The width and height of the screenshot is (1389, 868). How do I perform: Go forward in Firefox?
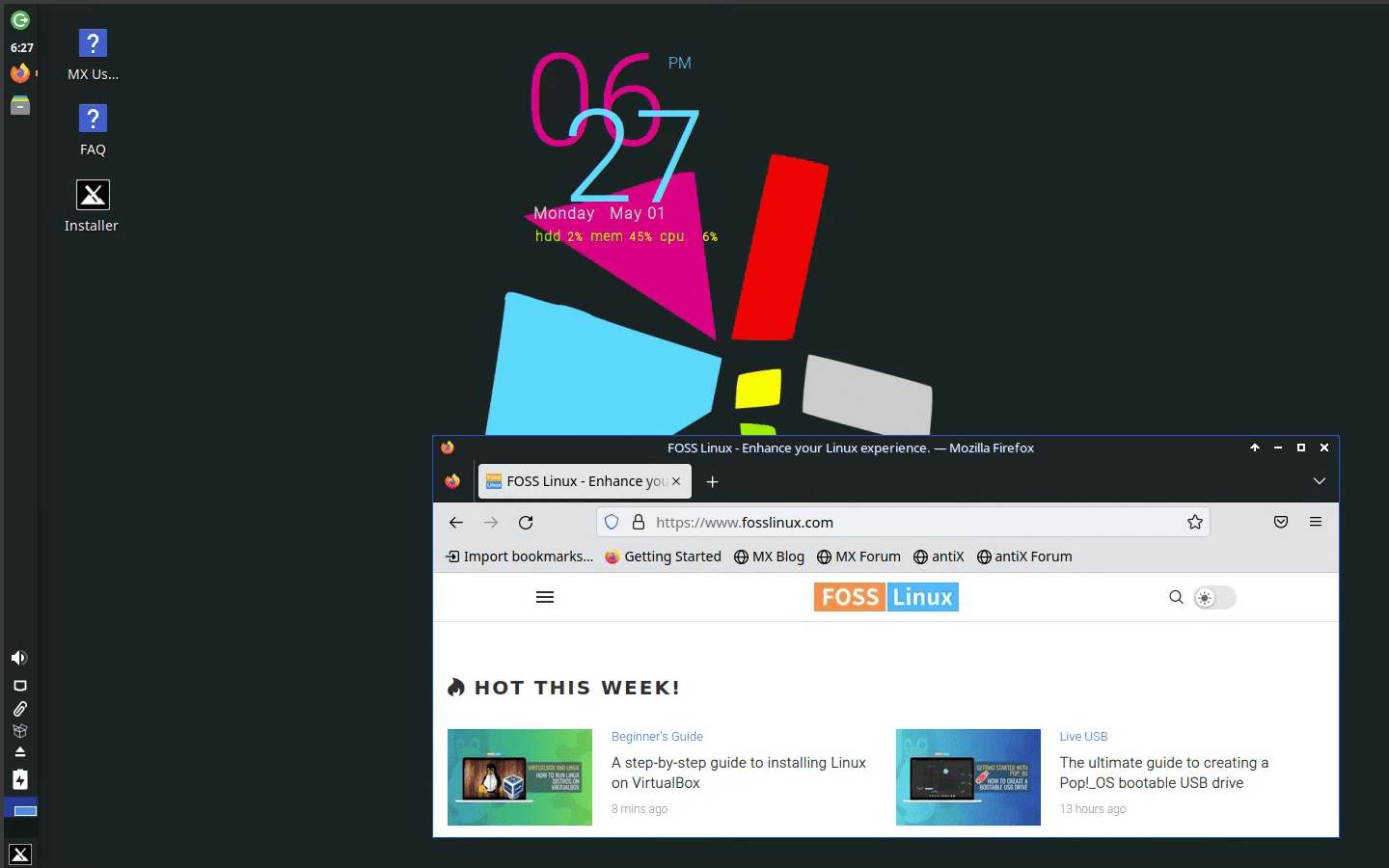point(491,523)
